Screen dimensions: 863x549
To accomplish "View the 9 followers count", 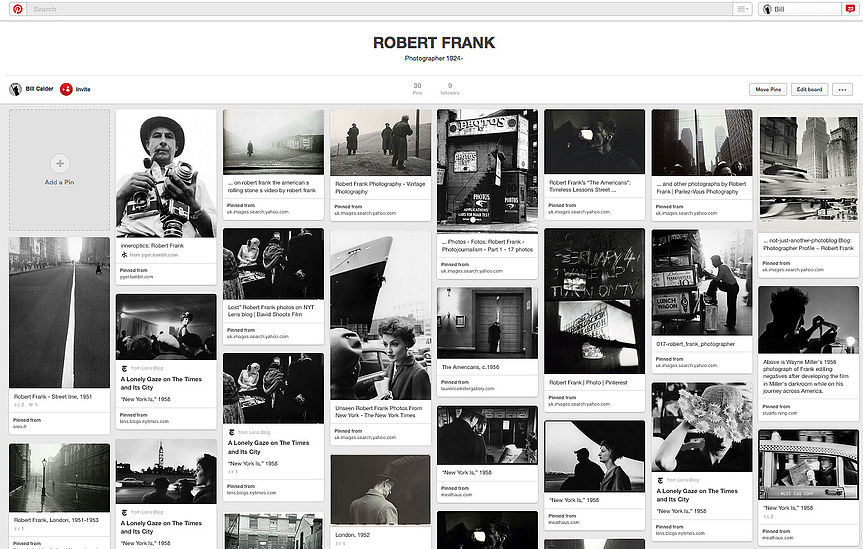I will (450, 89).
